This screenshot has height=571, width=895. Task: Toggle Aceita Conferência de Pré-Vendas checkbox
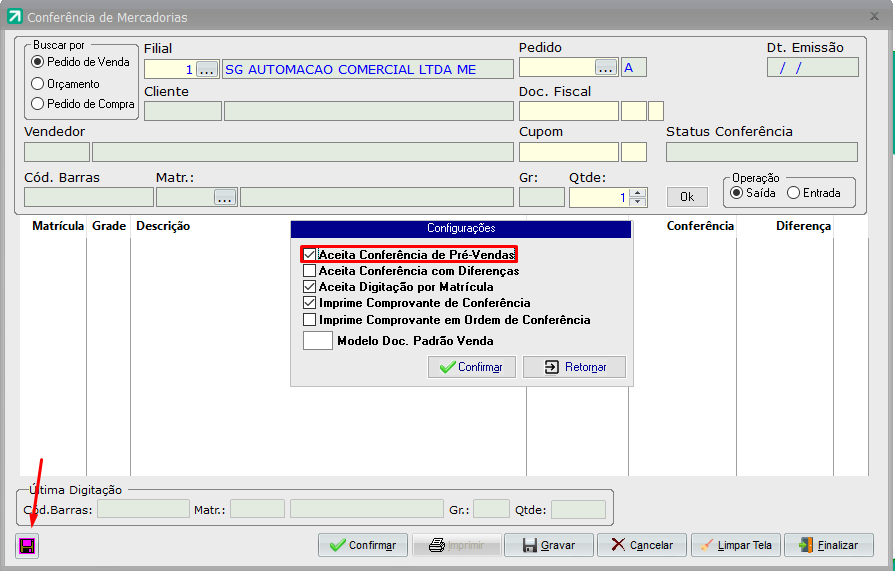(310, 255)
